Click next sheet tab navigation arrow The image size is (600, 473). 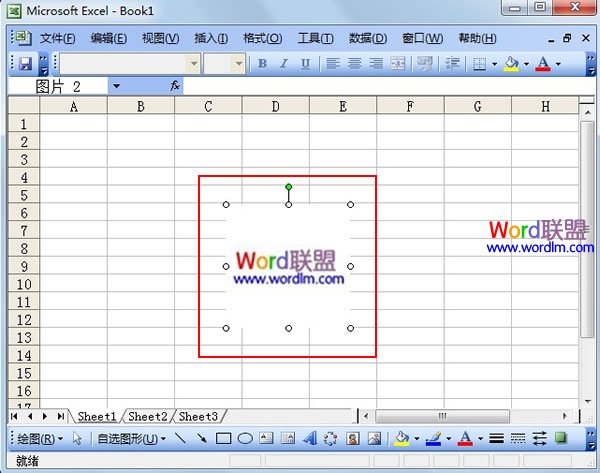click(45, 416)
